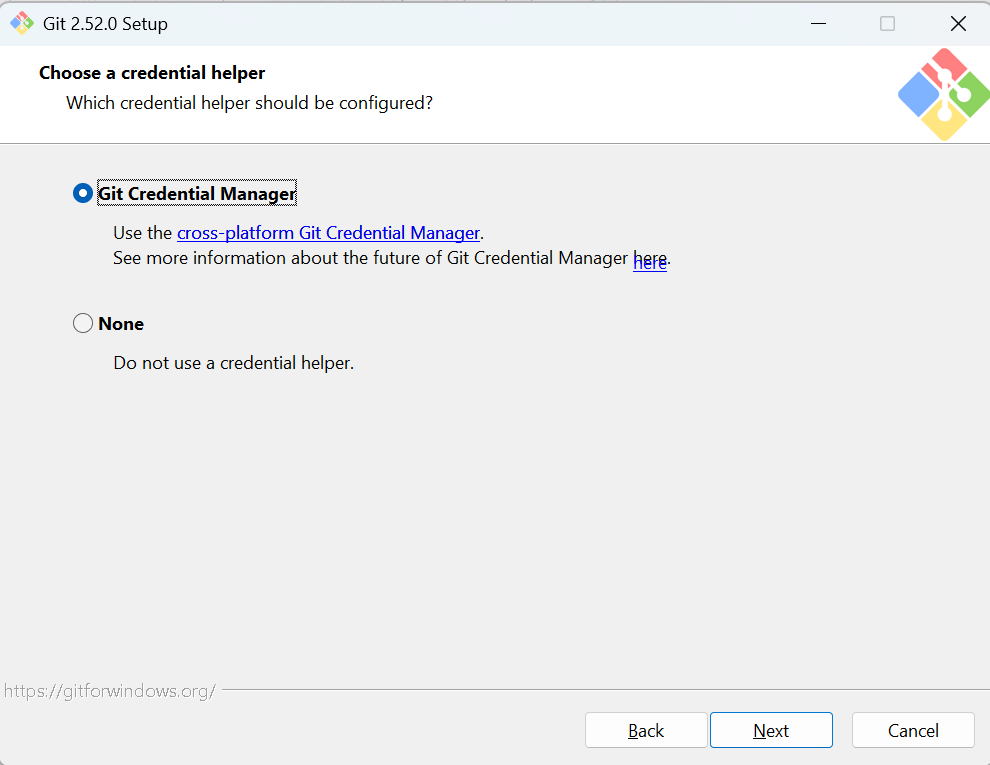Screen dimensions: 990x765
Task: Select the Git Credential Manager radio button
Action: 83,193
